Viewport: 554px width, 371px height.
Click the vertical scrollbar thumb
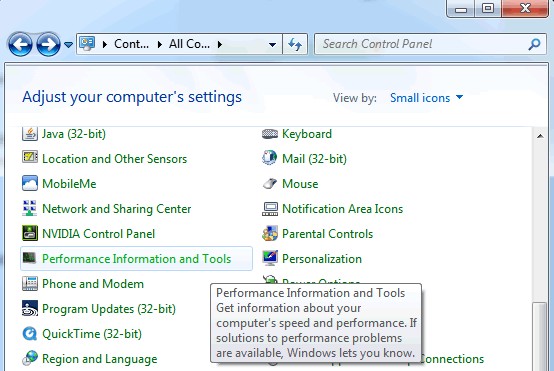(x=540, y=336)
